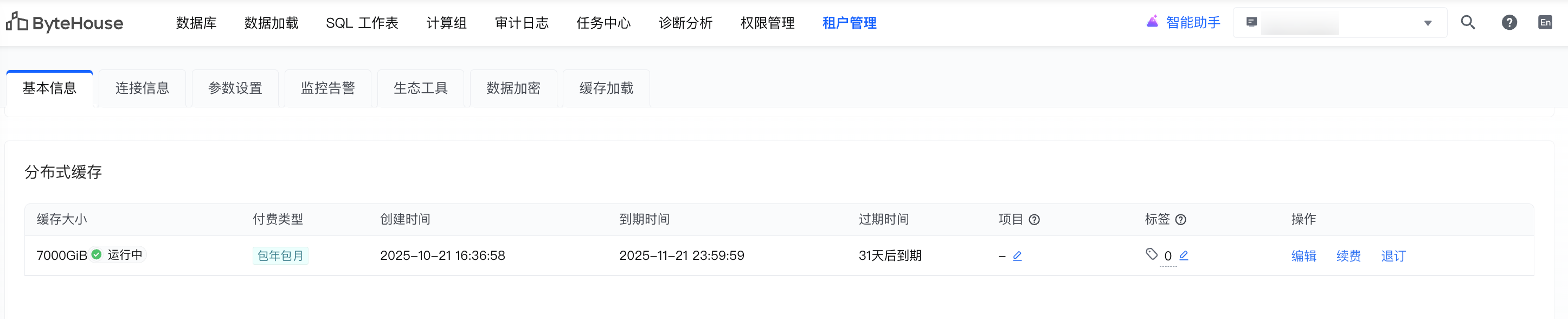Click the 退订 unsubscribe link
This screenshot has width=1568, height=319.
coord(1393,256)
